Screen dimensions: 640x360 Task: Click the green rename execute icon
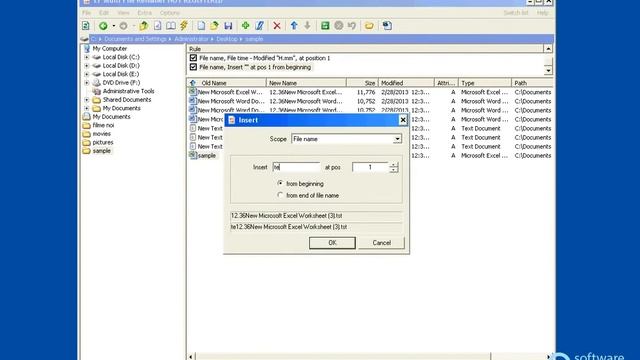tap(325, 26)
